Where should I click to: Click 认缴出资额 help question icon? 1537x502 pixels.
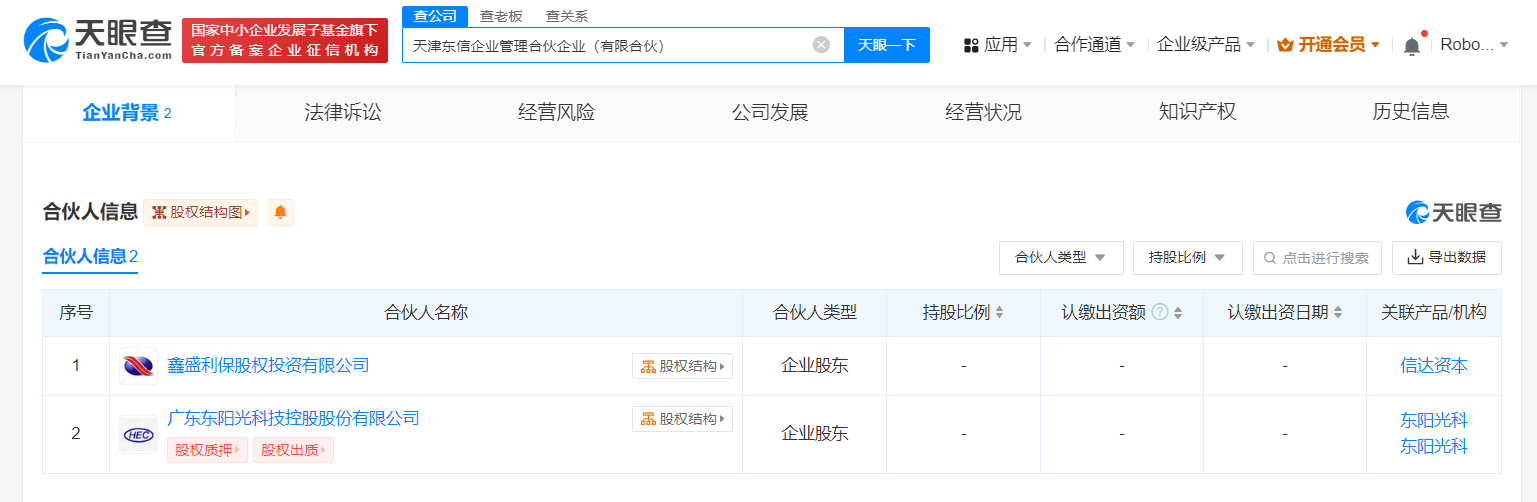point(1160,313)
